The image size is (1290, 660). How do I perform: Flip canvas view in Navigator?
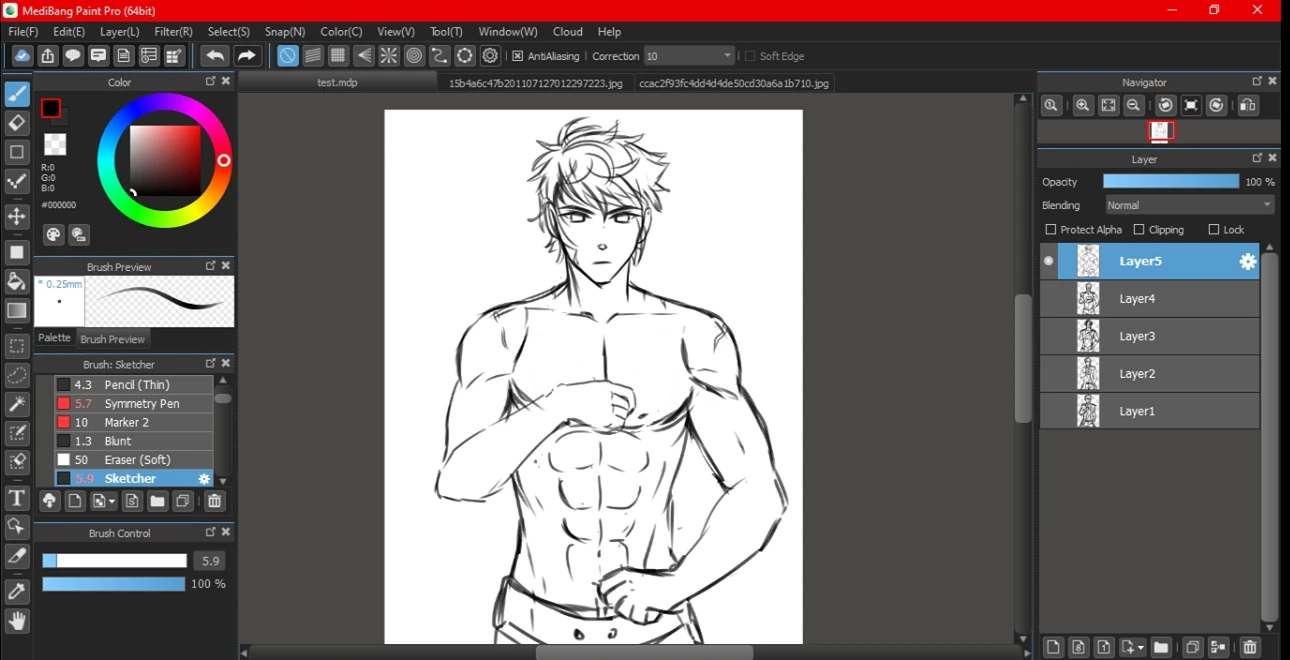click(1248, 105)
